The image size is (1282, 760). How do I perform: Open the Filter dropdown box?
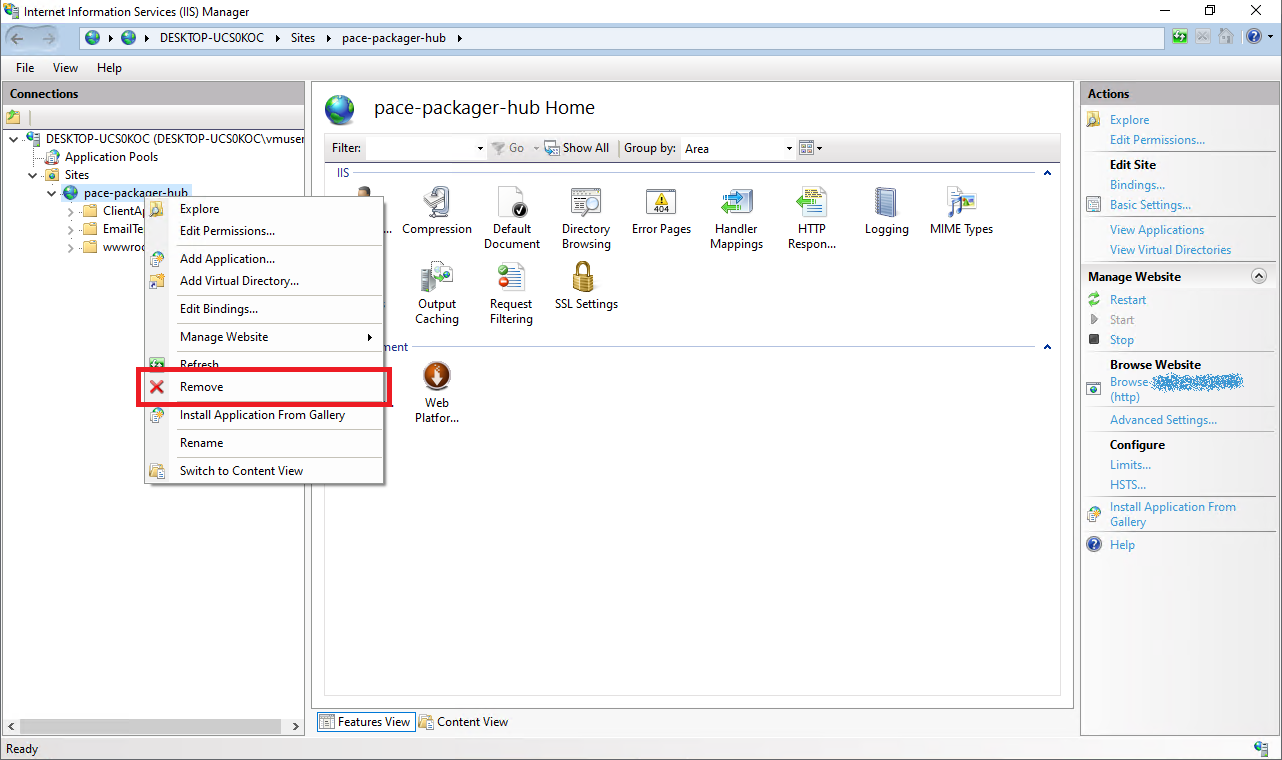pos(425,148)
